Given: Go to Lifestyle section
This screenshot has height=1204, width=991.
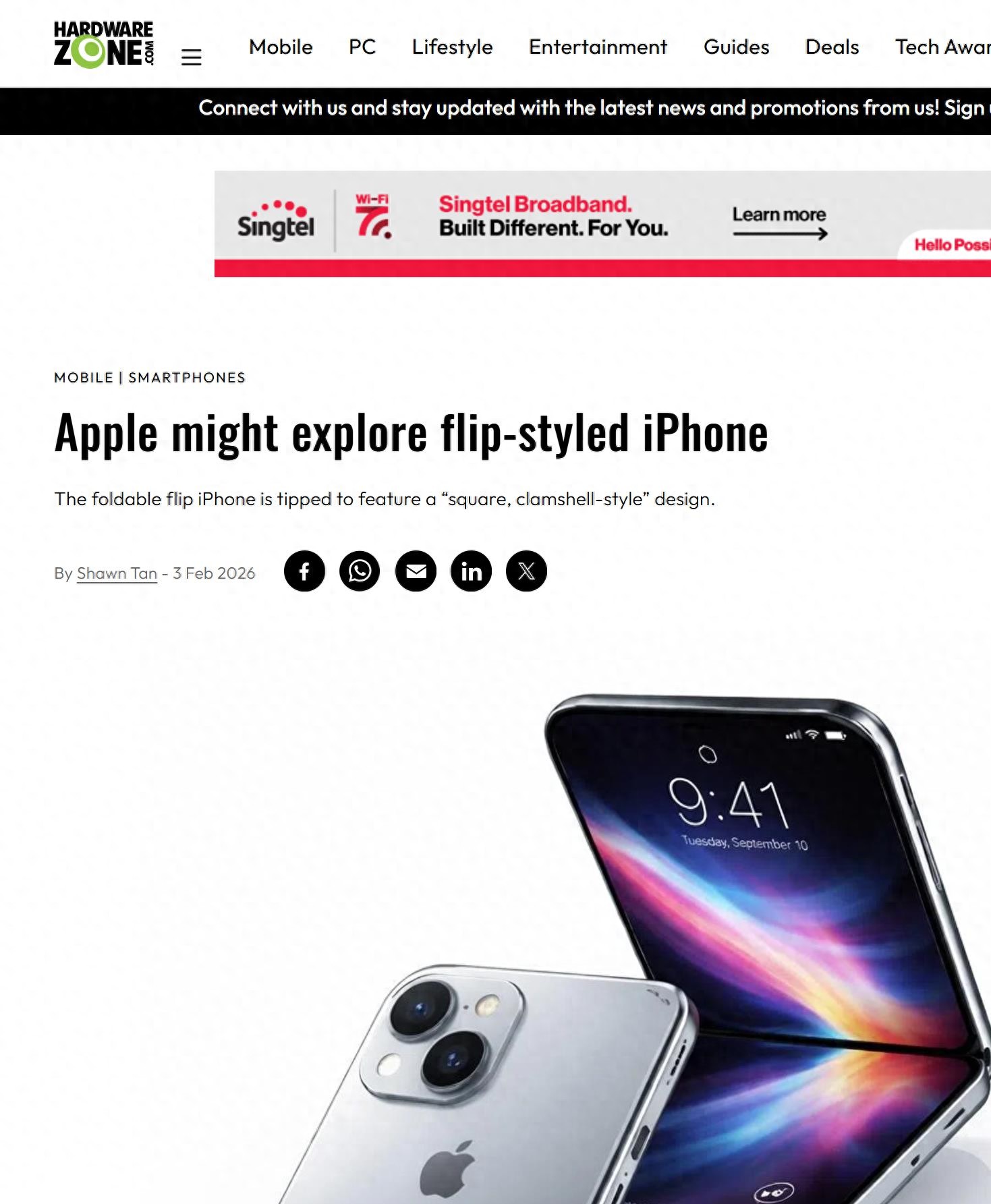Looking at the screenshot, I should pos(452,47).
